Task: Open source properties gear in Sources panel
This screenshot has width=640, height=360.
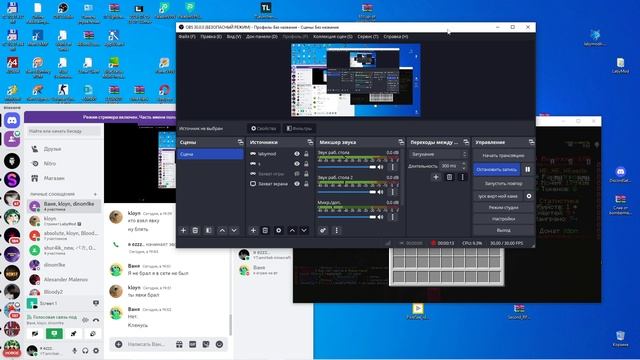Action: [x=279, y=231]
